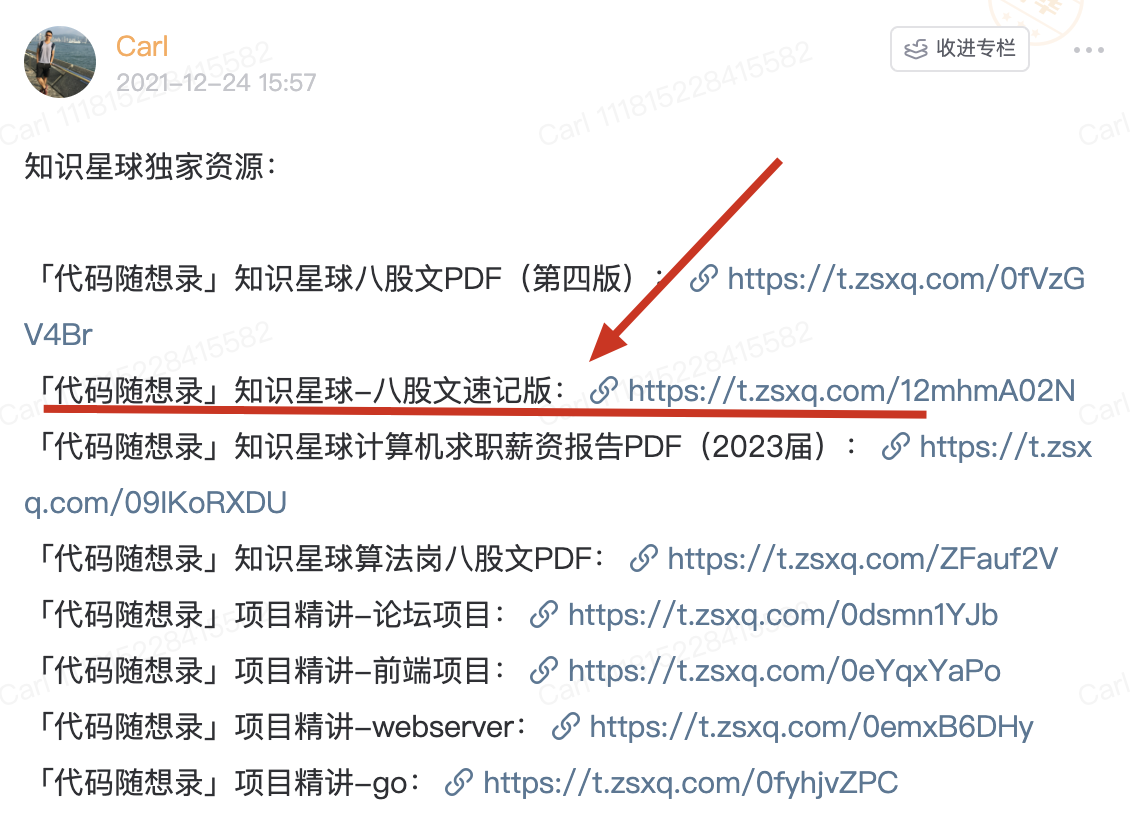Click the chain icon before the 0fyhjvZPC link
Viewport: 1134px width, 822px height.
pos(459,783)
